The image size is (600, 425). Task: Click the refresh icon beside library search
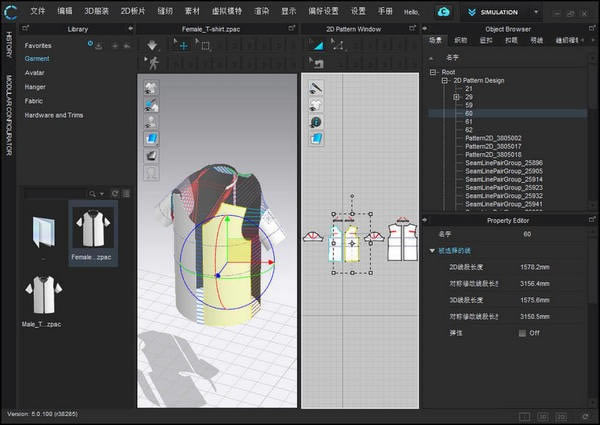tap(115, 193)
